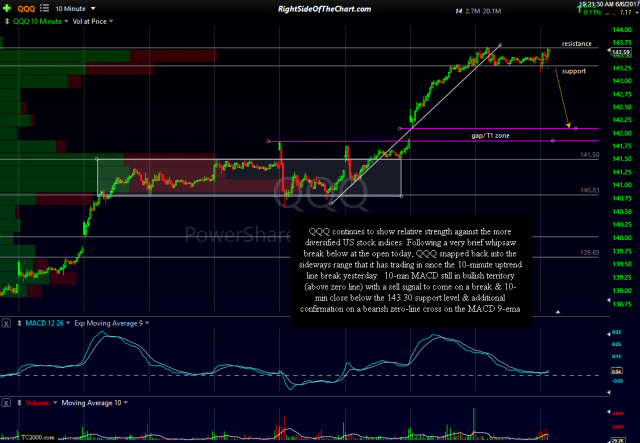The width and height of the screenshot is (640, 443).
Task: Click the resize-arrows icon in MACD pane
Action: point(19,323)
